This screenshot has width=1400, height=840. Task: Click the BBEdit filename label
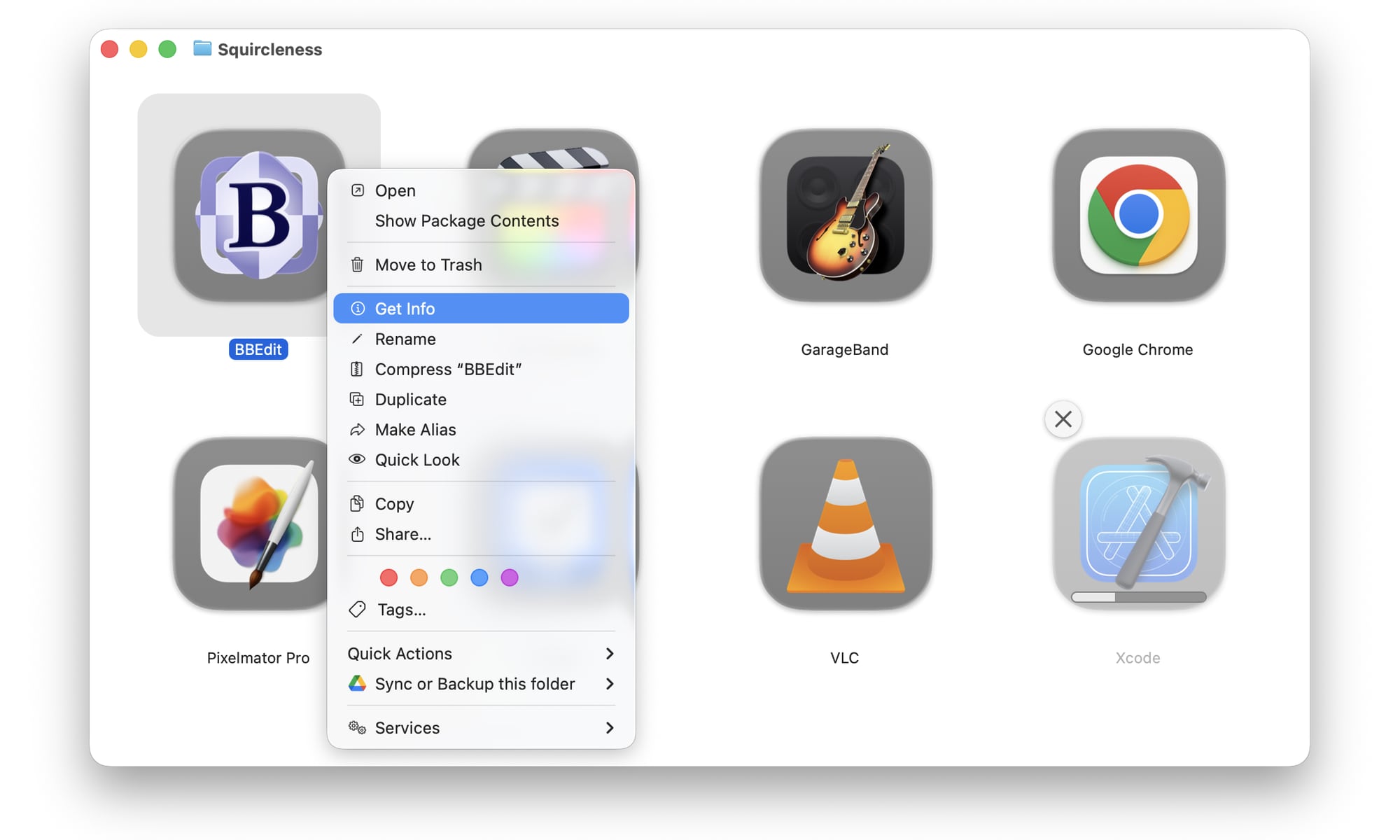[258, 349]
